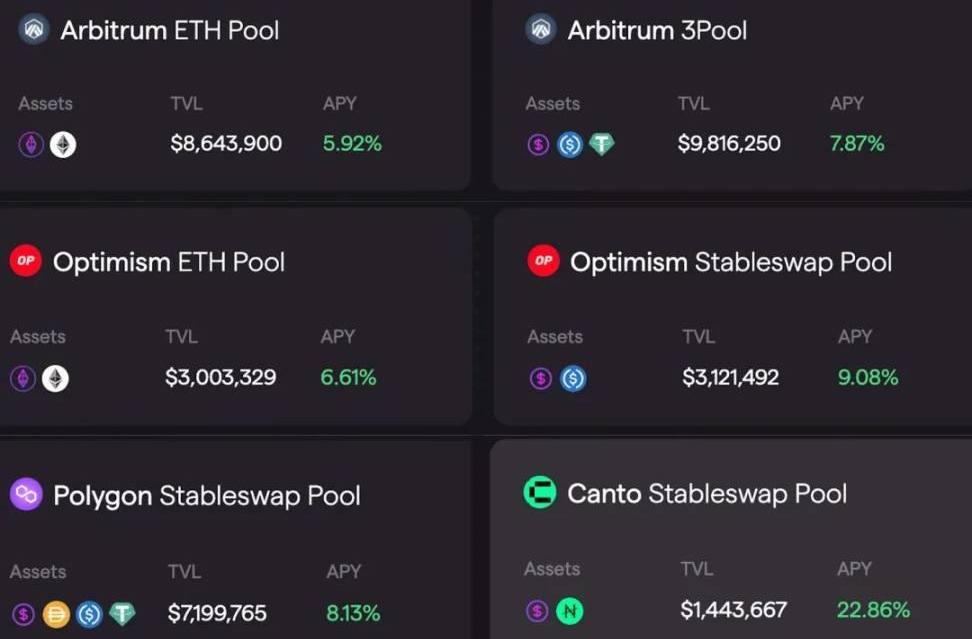Select the purple ETH asset icon in Optimism ETH Pool
This screenshot has width=972, height=639.
(23, 378)
